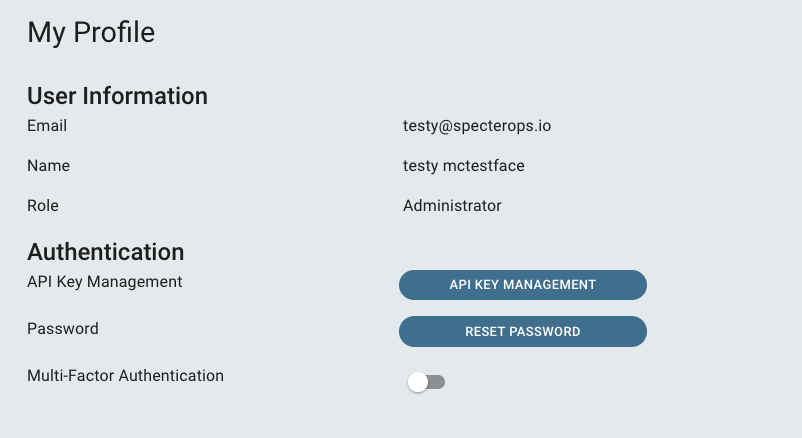Click the white knob of the MFA toggle
The image size is (802, 438).
(x=418, y=382)
